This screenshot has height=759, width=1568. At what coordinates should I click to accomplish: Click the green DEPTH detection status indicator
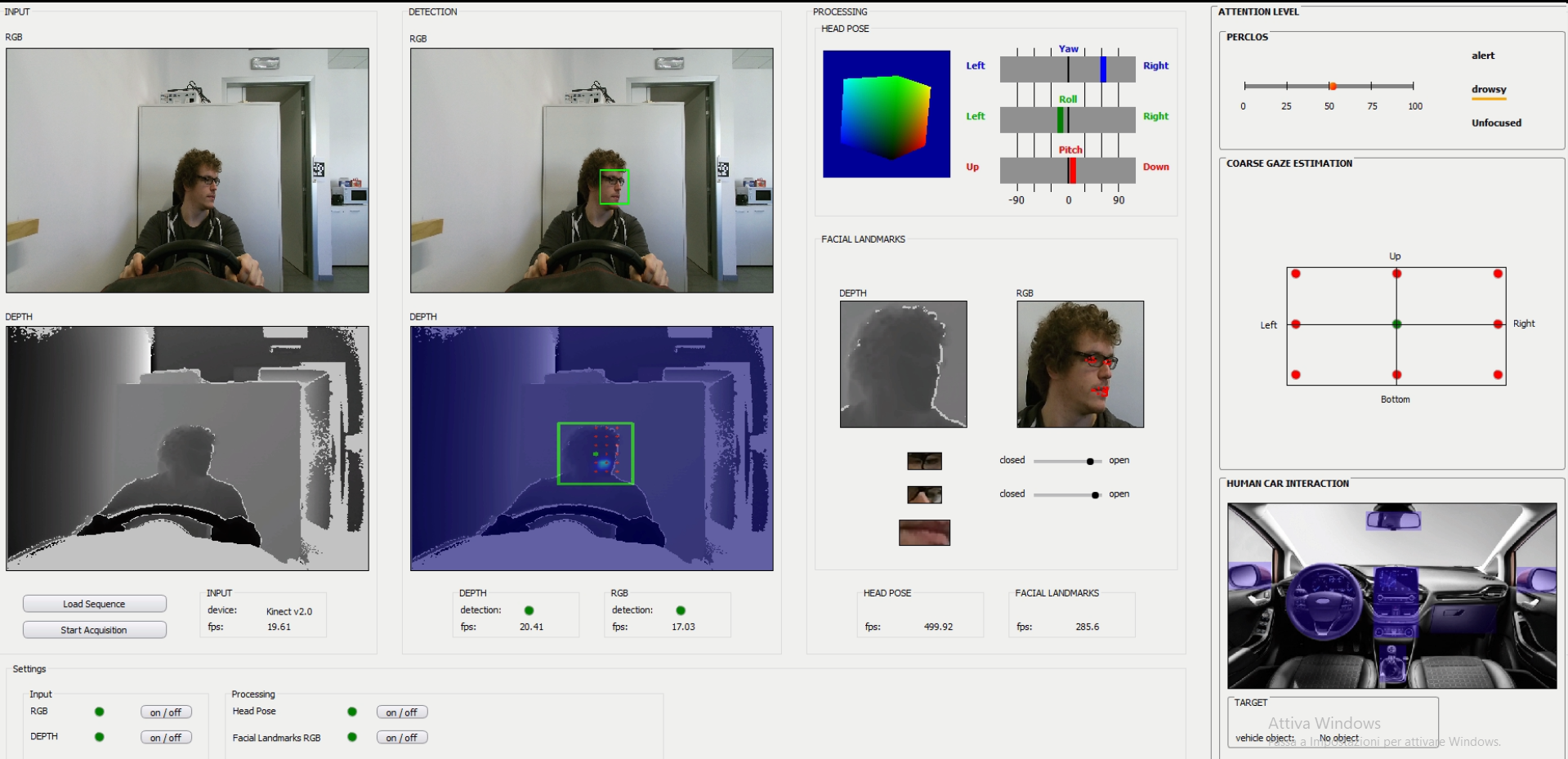coord(529,610)
